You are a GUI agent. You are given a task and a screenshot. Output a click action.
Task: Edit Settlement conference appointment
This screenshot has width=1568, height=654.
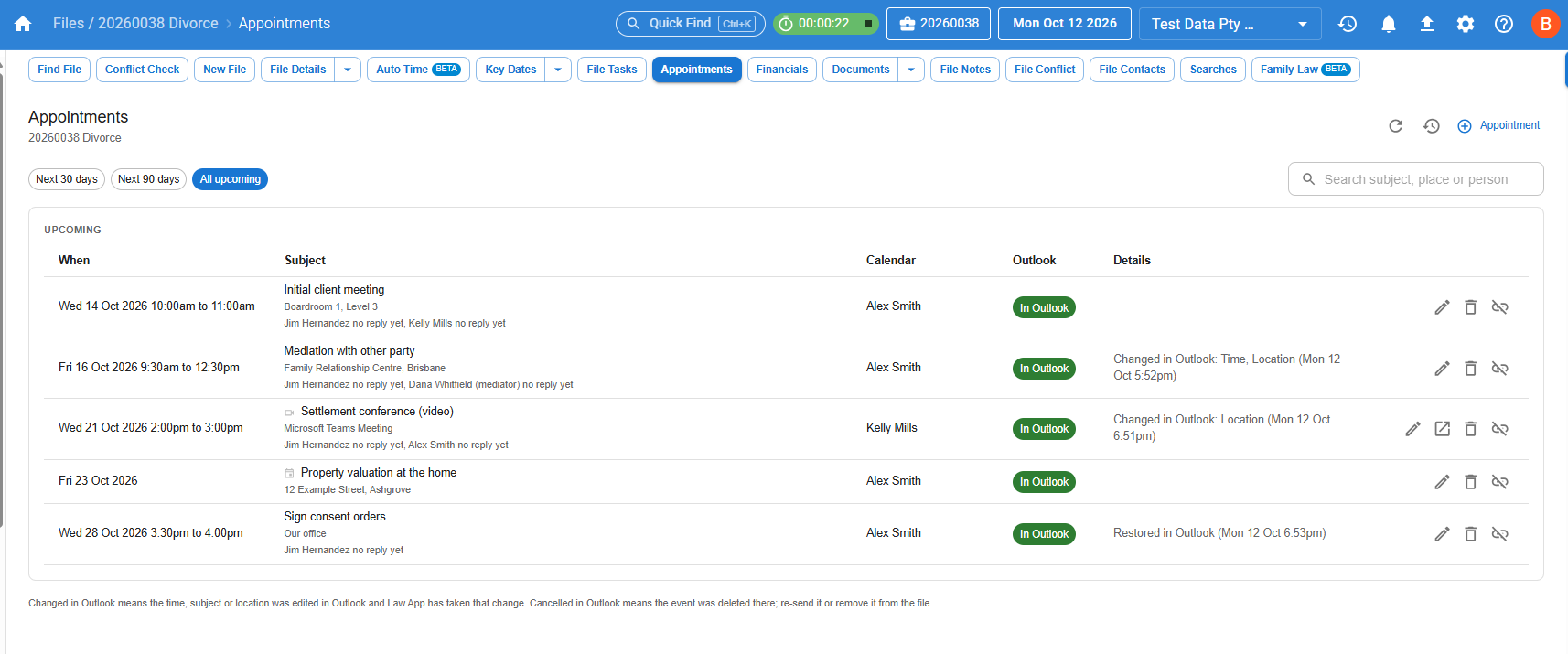point(1413,429)
